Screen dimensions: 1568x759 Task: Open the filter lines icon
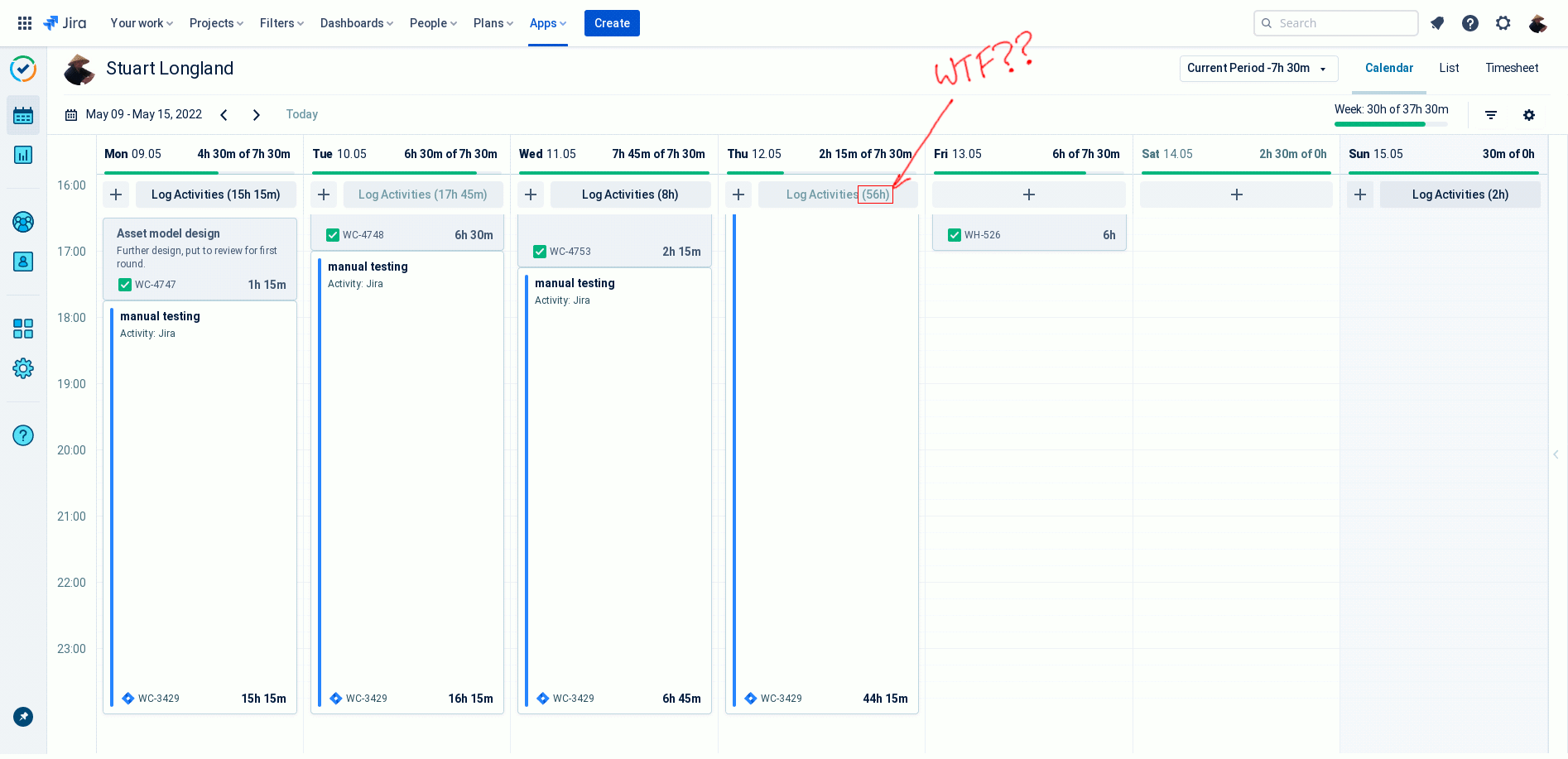tap(1491, 115)
